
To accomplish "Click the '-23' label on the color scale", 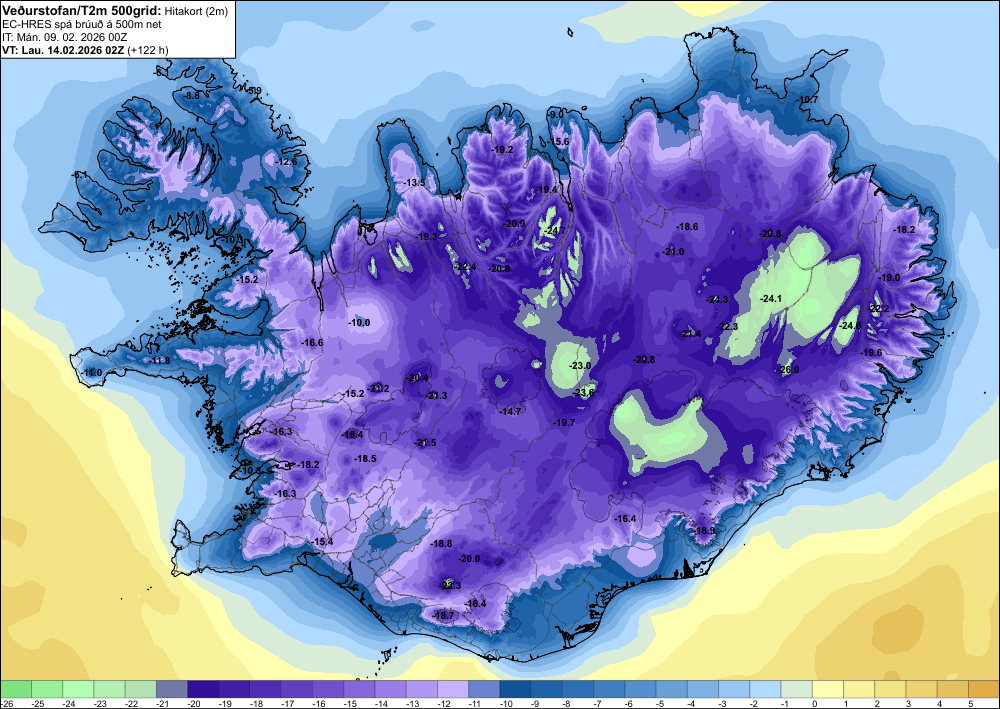I will (x=100, y=703).
